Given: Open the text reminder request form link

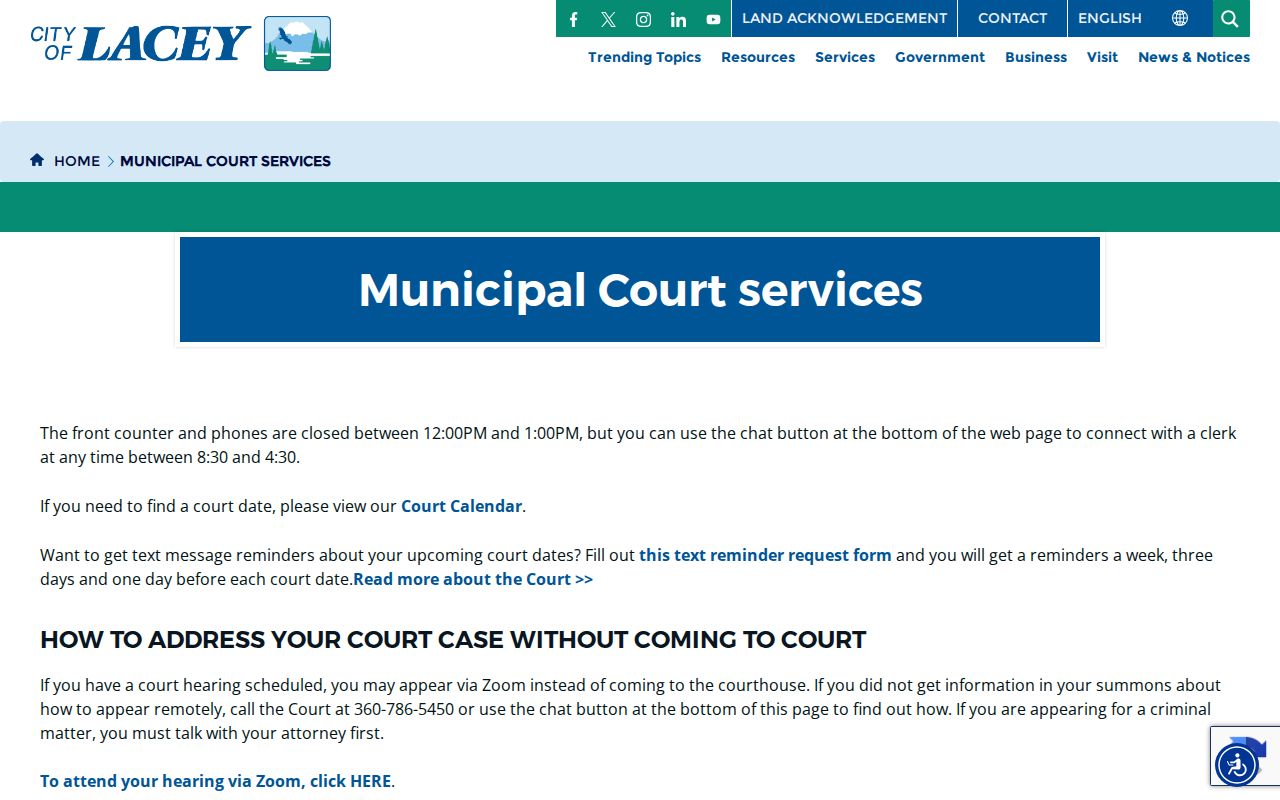Looking at the screenshot, I should (765, 555).
